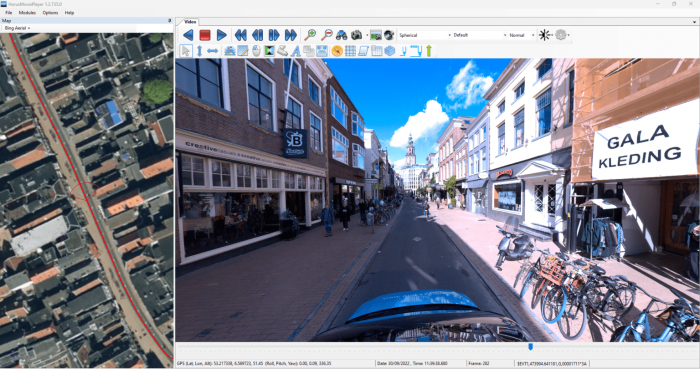
Task: Play the video forward
Action: (221, 35)
